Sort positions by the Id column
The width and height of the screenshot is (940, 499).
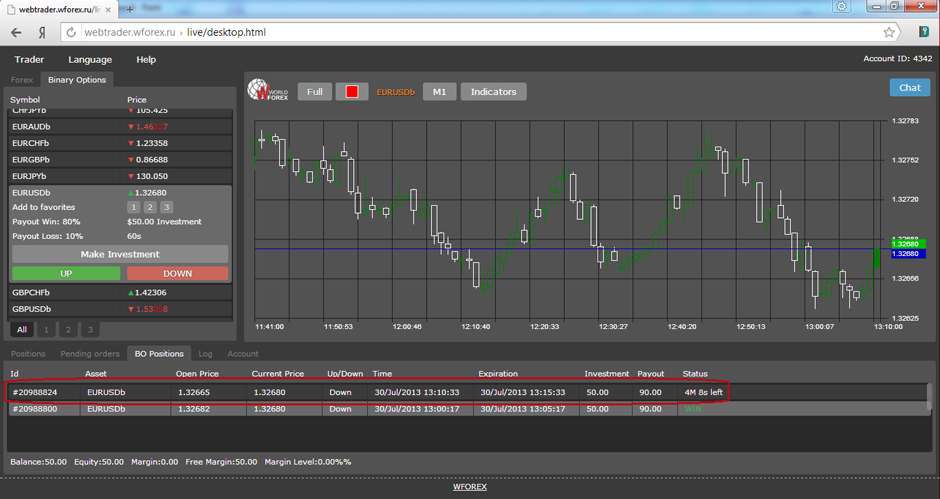14,374
